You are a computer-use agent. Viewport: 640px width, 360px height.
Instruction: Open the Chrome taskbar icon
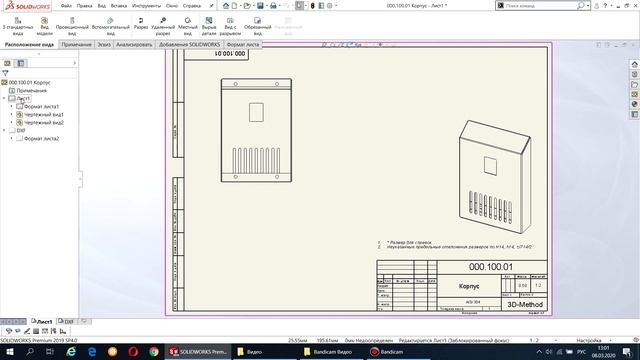(154, 352)
